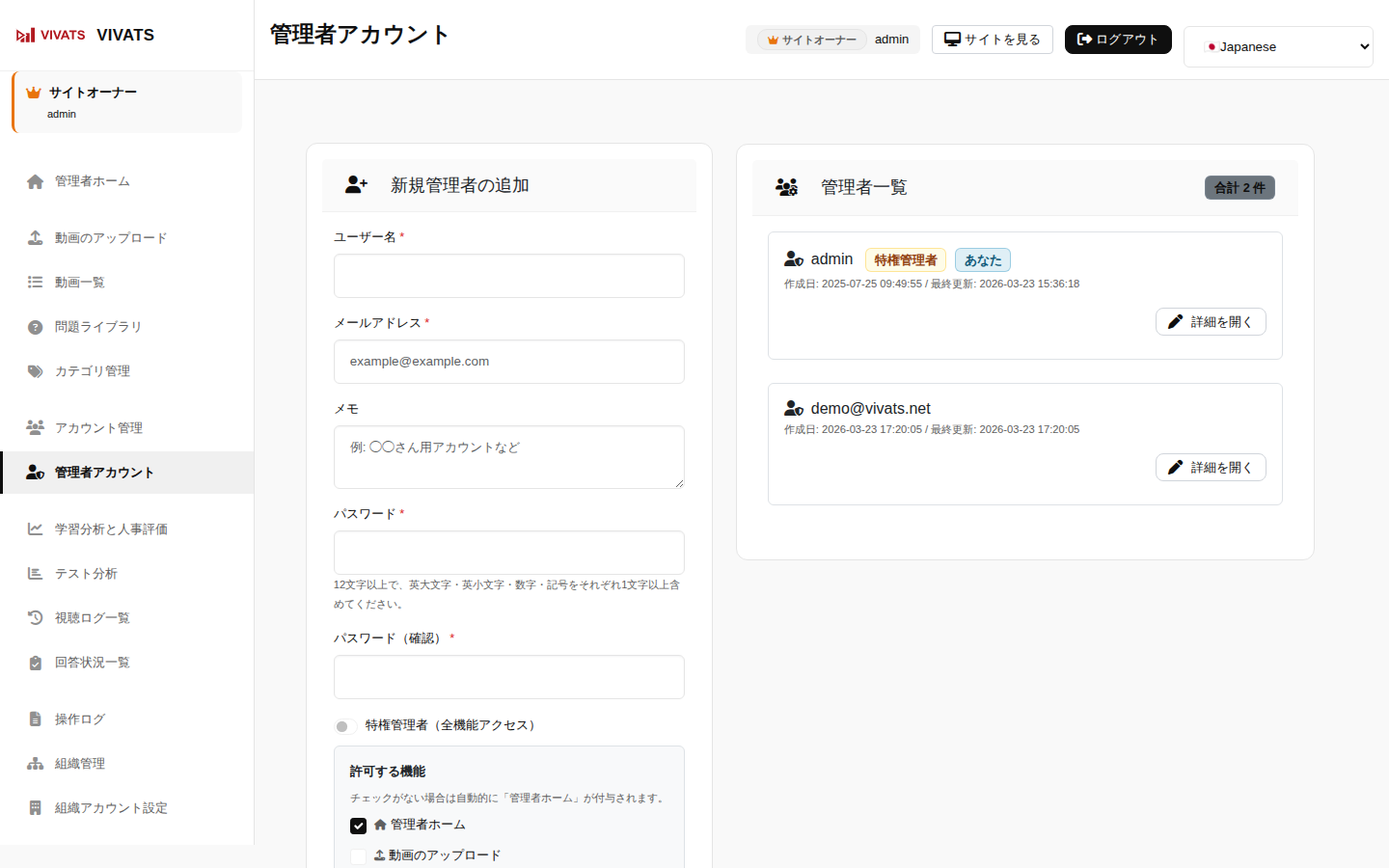Click the tags icon for カテゴリ管理
Image resolution: width=1389 pixels, height=868 pixels.
pyautogui.click(x=36, y=371)
